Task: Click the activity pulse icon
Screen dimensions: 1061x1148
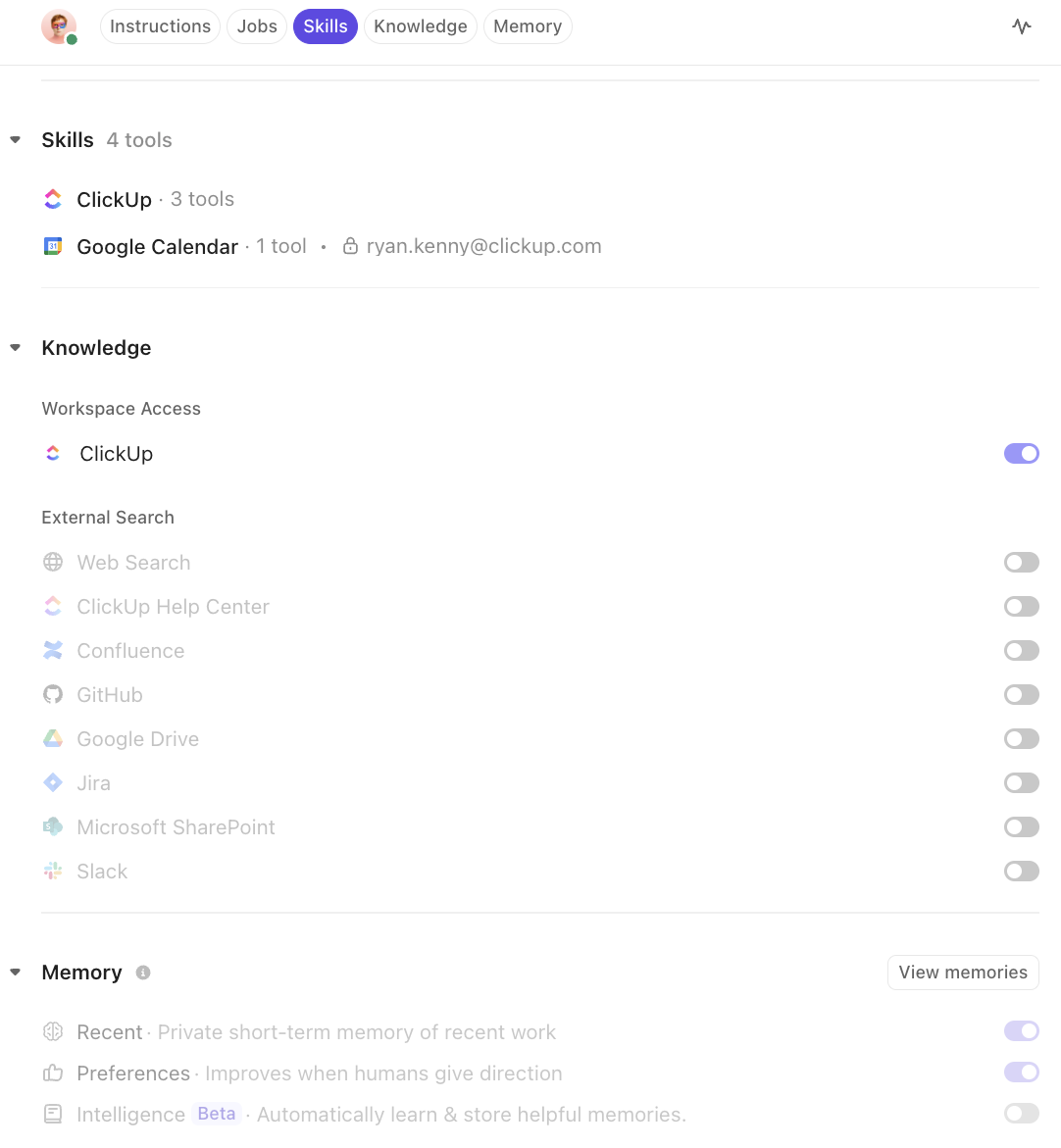Action: click(1022, 26)
